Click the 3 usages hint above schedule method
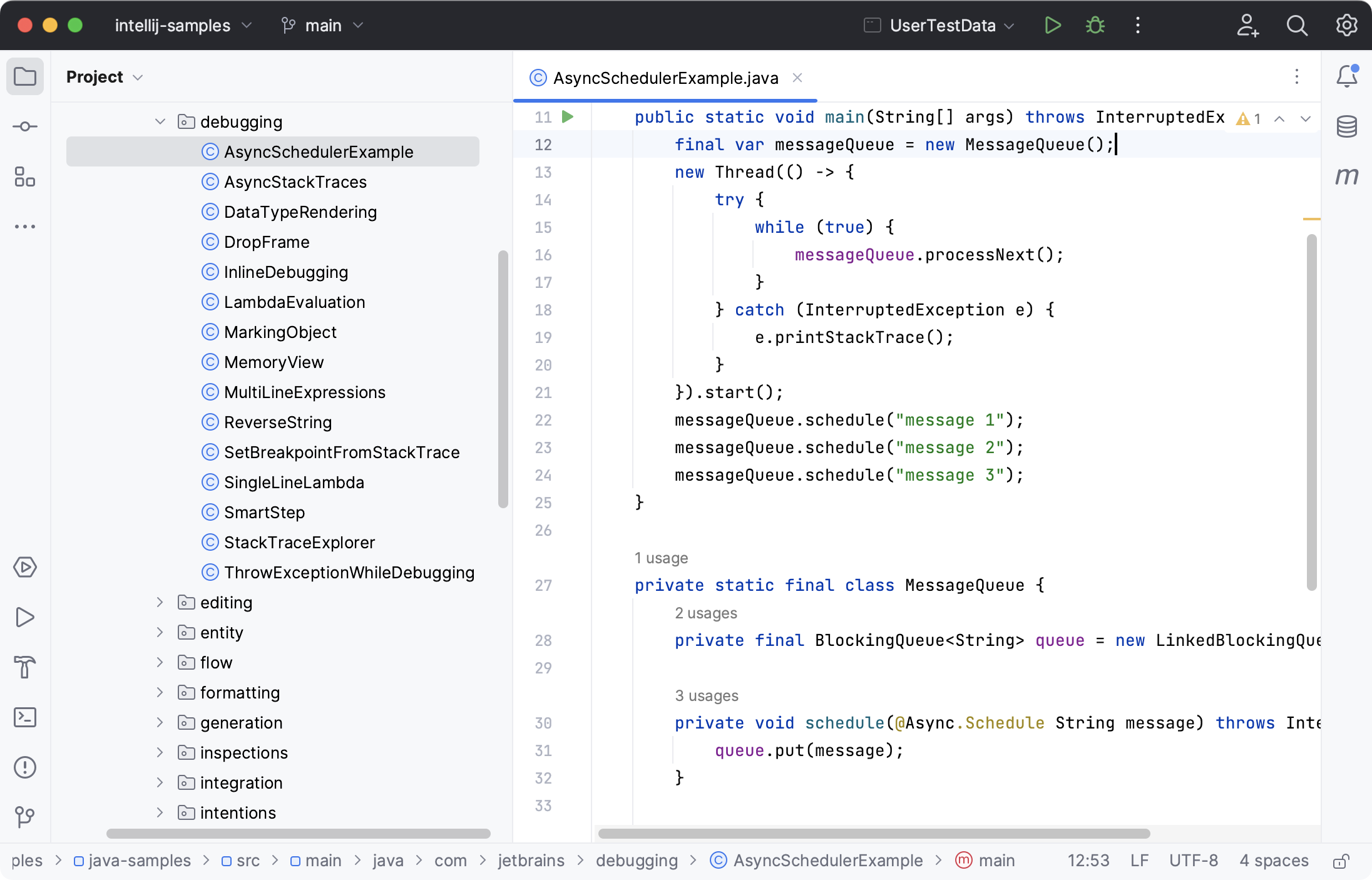This screenshot has height=880, width=1372. (x=707, y=695)
